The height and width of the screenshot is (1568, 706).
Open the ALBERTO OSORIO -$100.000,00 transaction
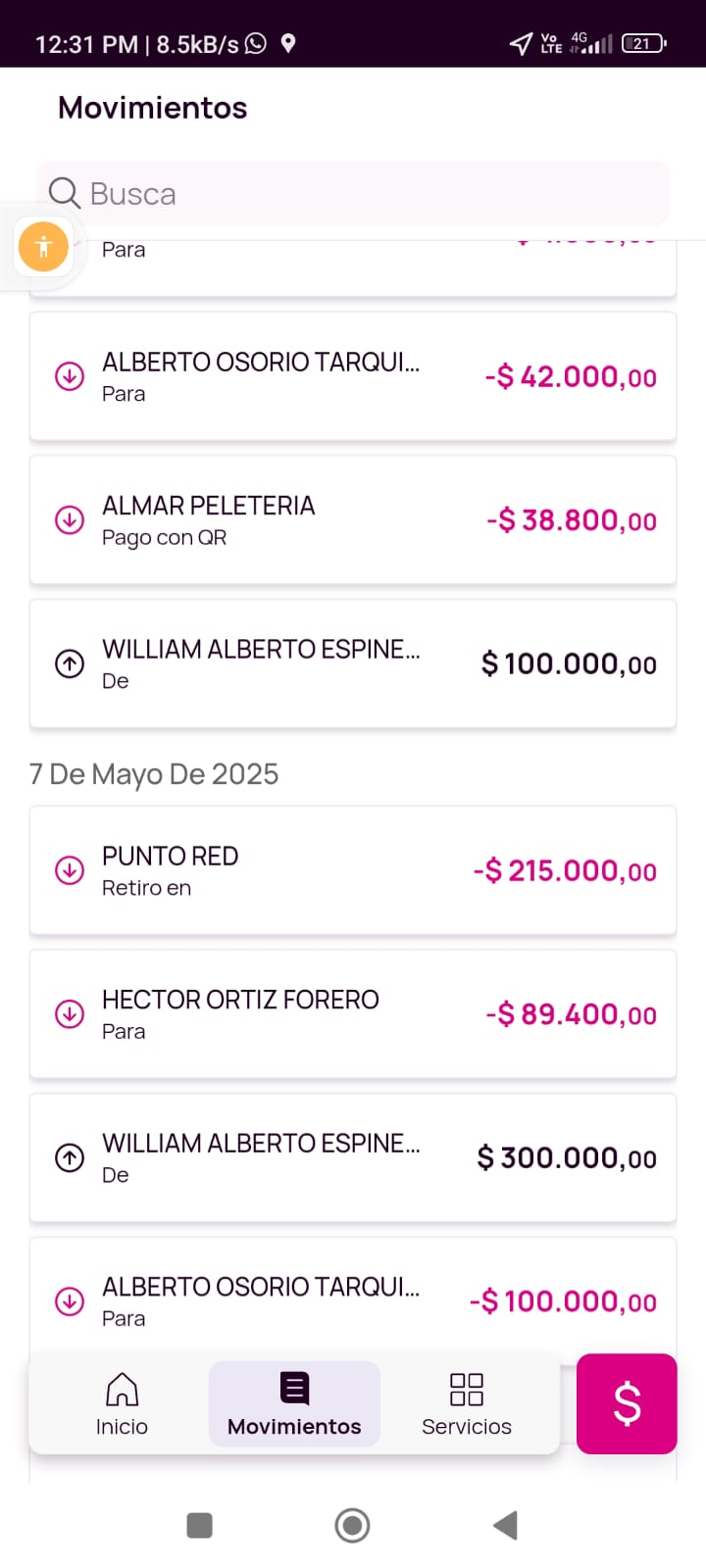click(353, 1296)
